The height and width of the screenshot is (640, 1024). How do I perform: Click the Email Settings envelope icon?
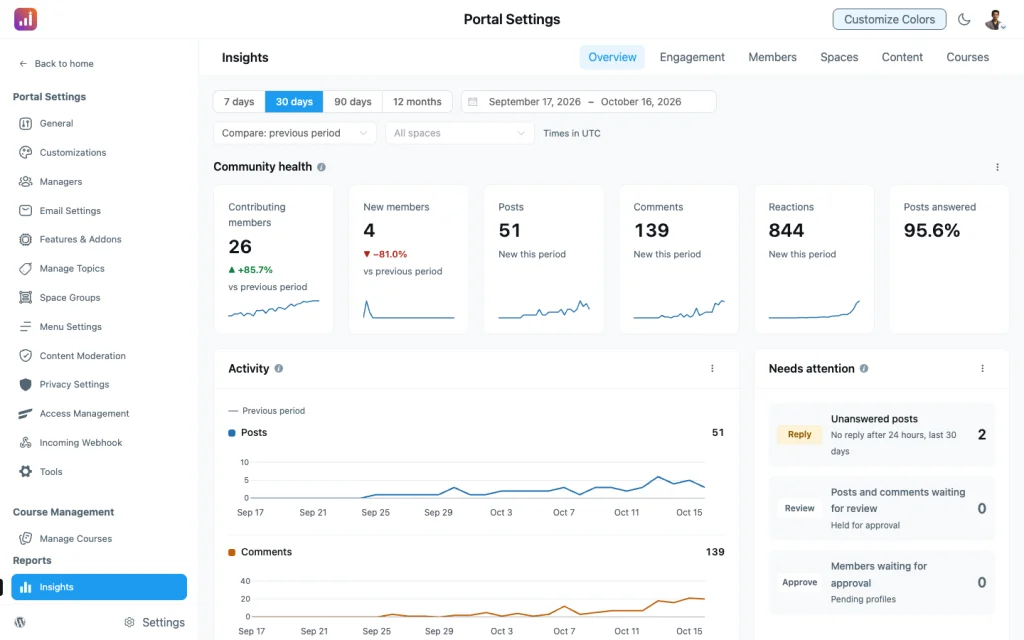point(25,210)
